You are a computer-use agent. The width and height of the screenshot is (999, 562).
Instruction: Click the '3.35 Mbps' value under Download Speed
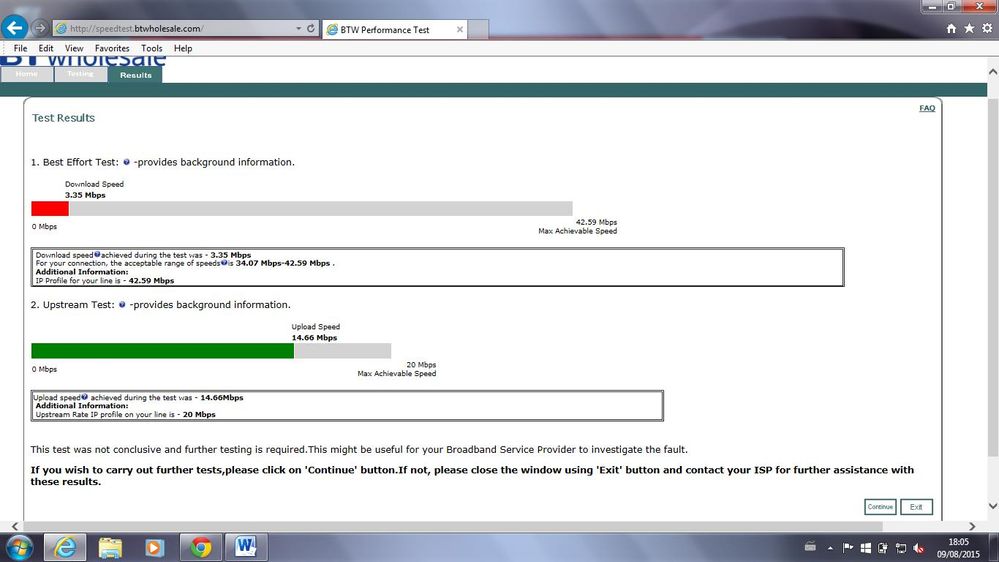[x=85, y=195]
